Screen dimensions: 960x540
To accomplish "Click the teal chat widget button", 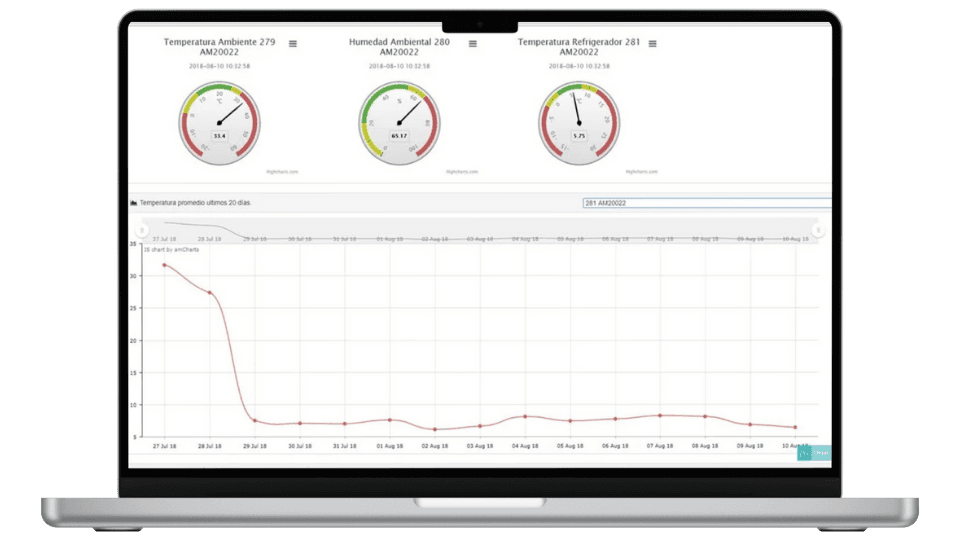I will pyautogui.click(x=814, y=453).
